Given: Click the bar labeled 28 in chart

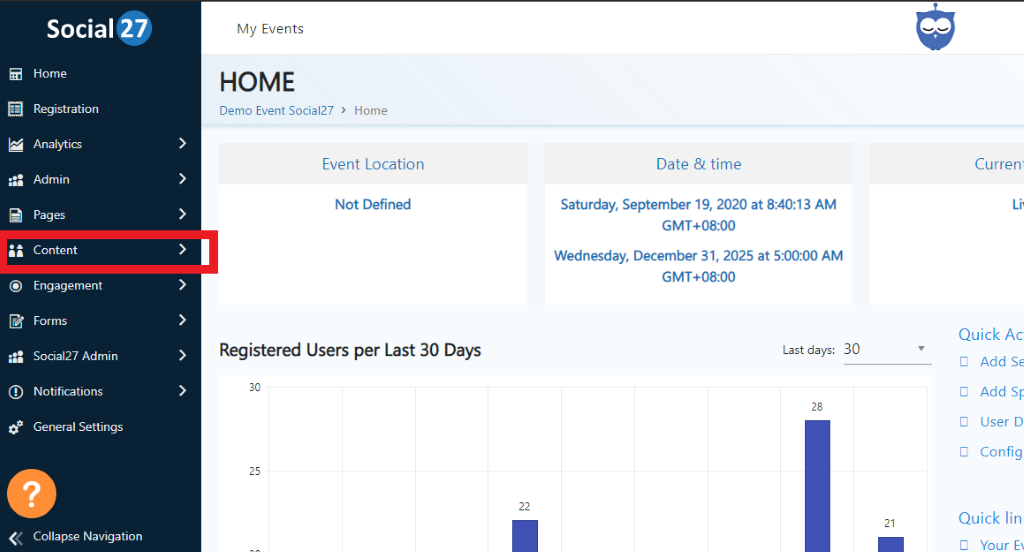Looking at the screenshot, I should (817, 485).
